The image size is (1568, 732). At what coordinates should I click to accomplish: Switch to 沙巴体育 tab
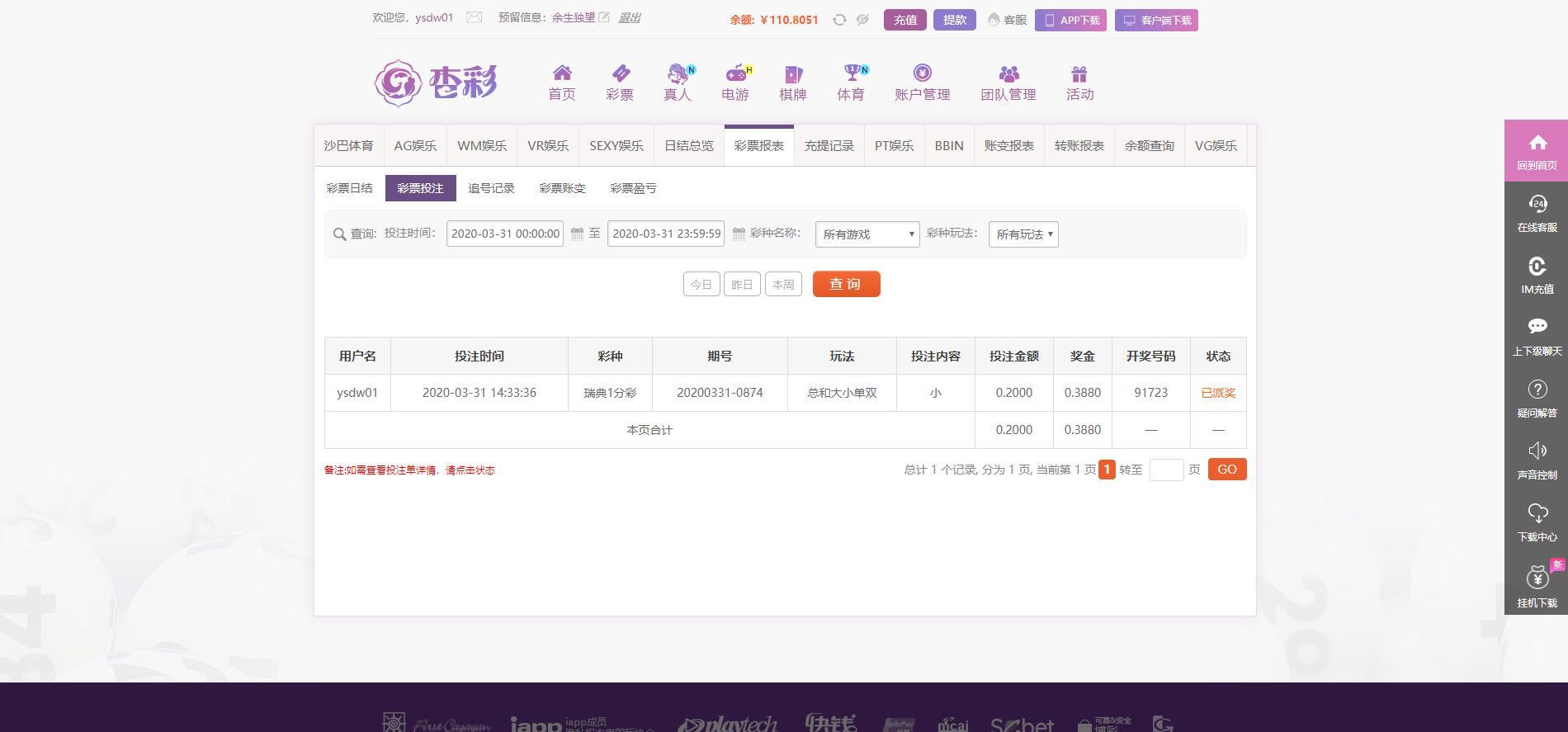tap(348, 145)
